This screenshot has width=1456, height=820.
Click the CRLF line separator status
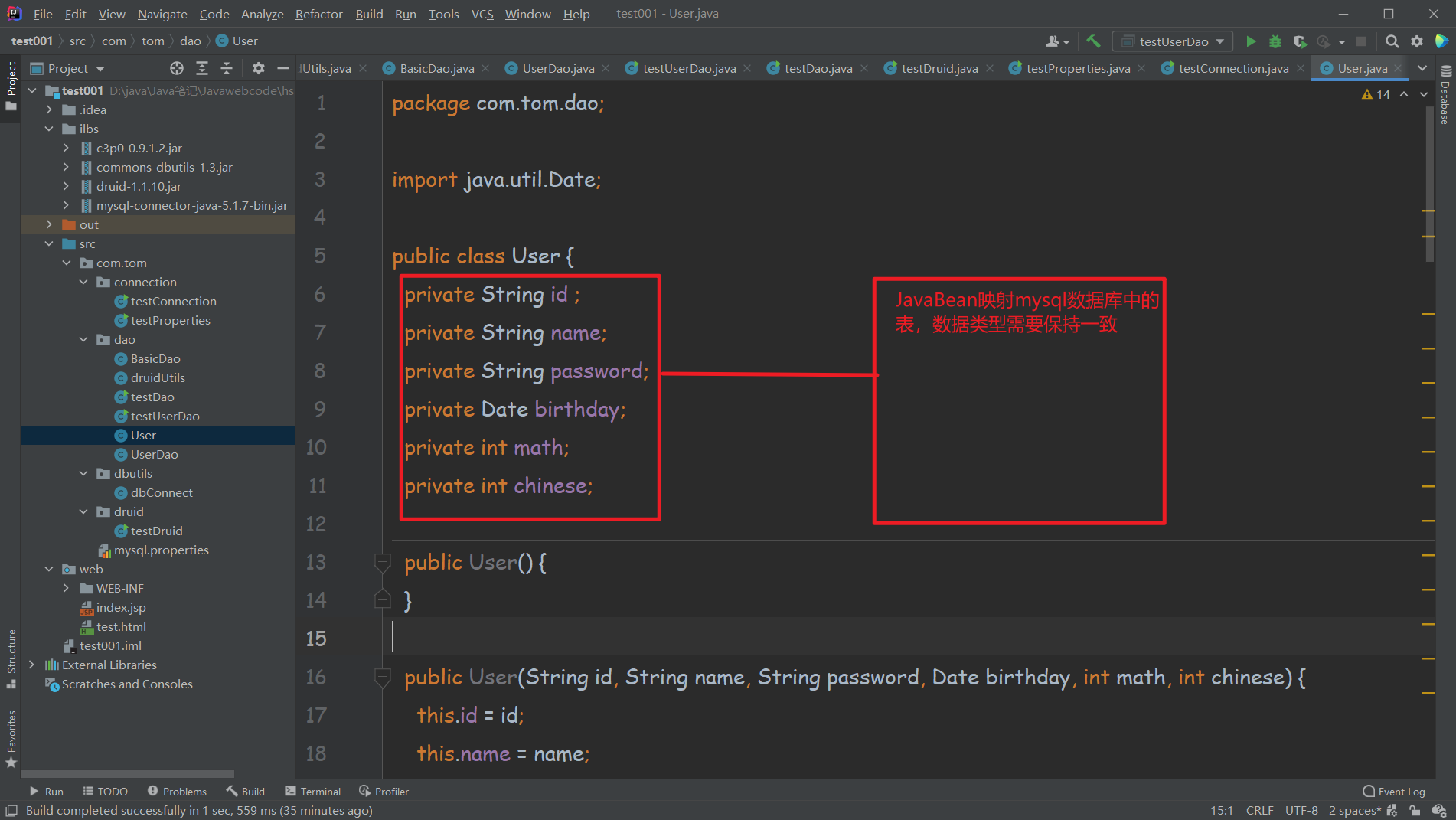(1259, 810)
